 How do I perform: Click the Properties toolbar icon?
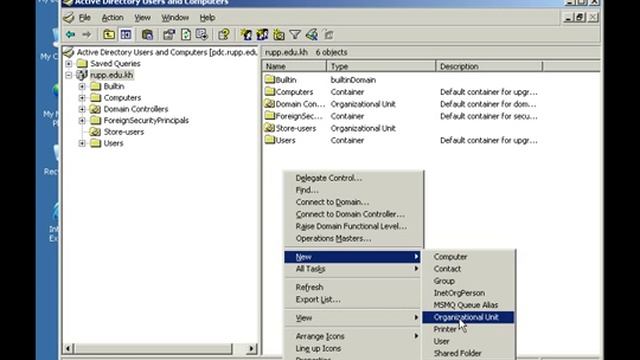click(x=169, y=35)
